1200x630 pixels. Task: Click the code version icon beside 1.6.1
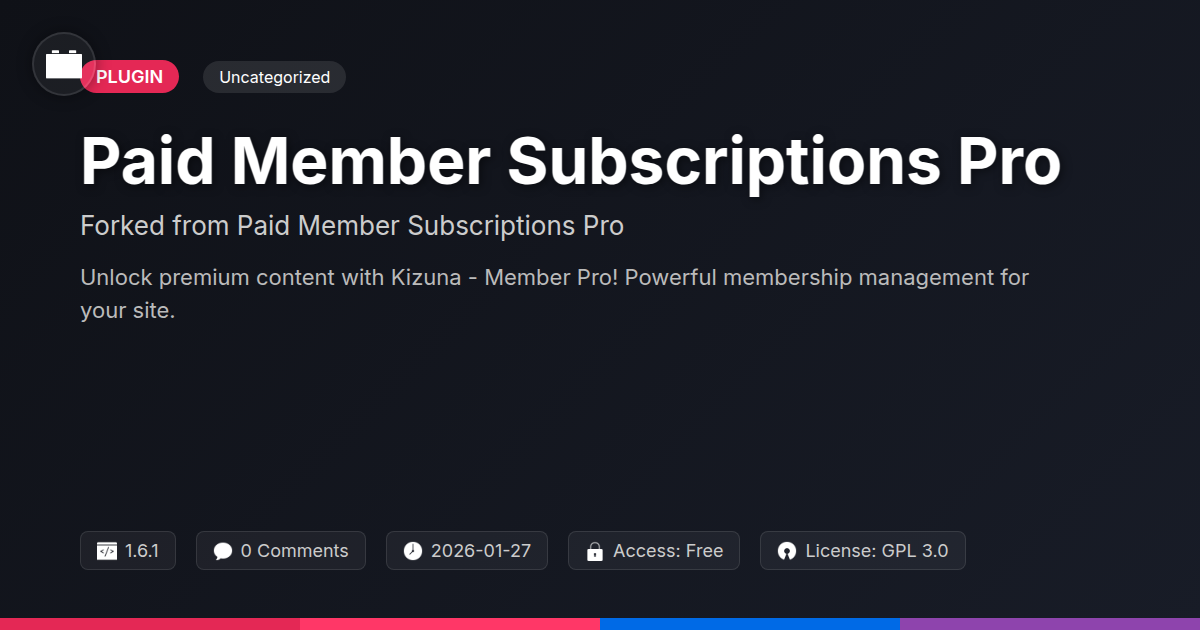[x=107, y=551]
